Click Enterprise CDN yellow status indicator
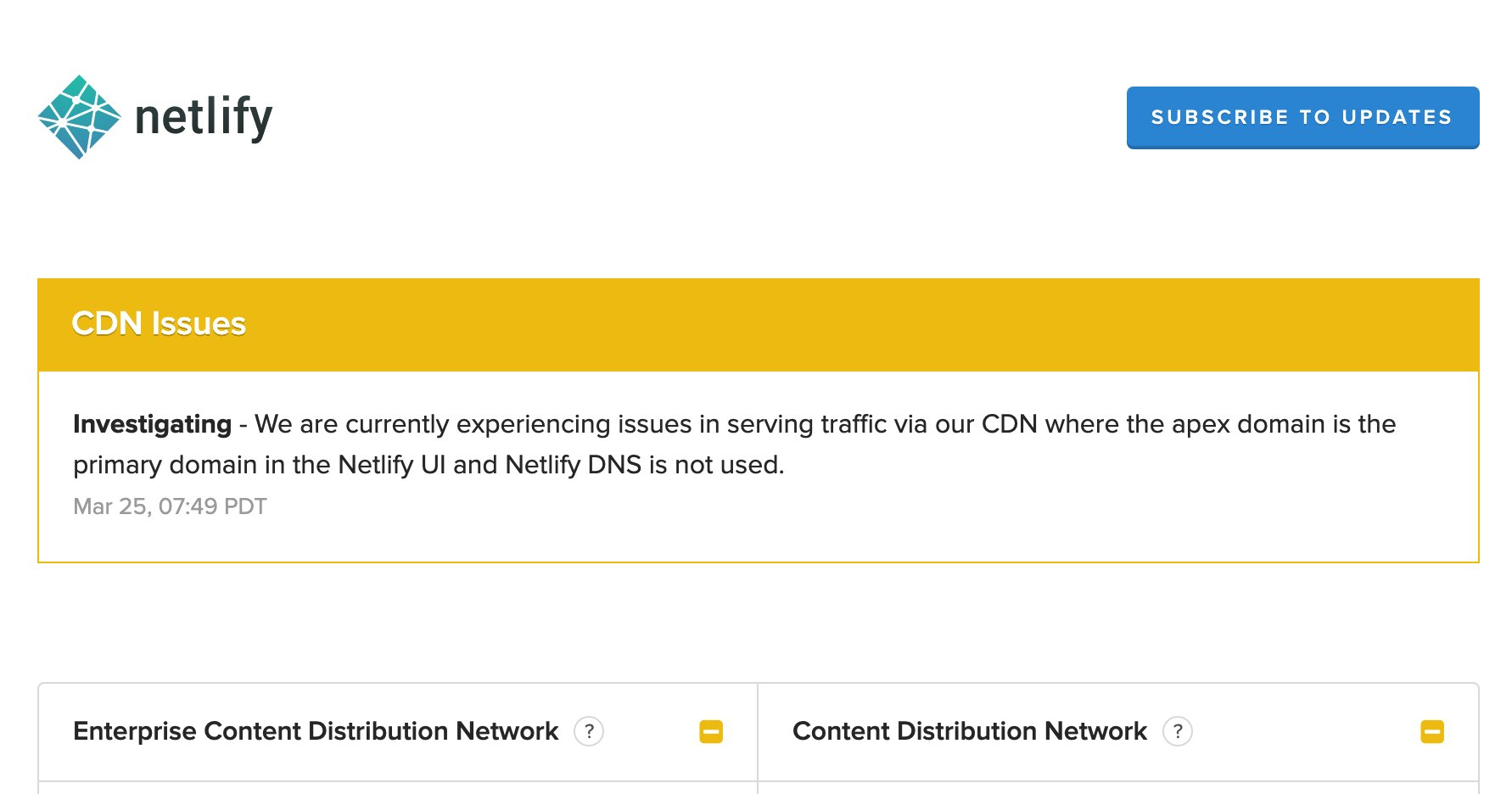The image size is (1512, 794). coord(711,731)
